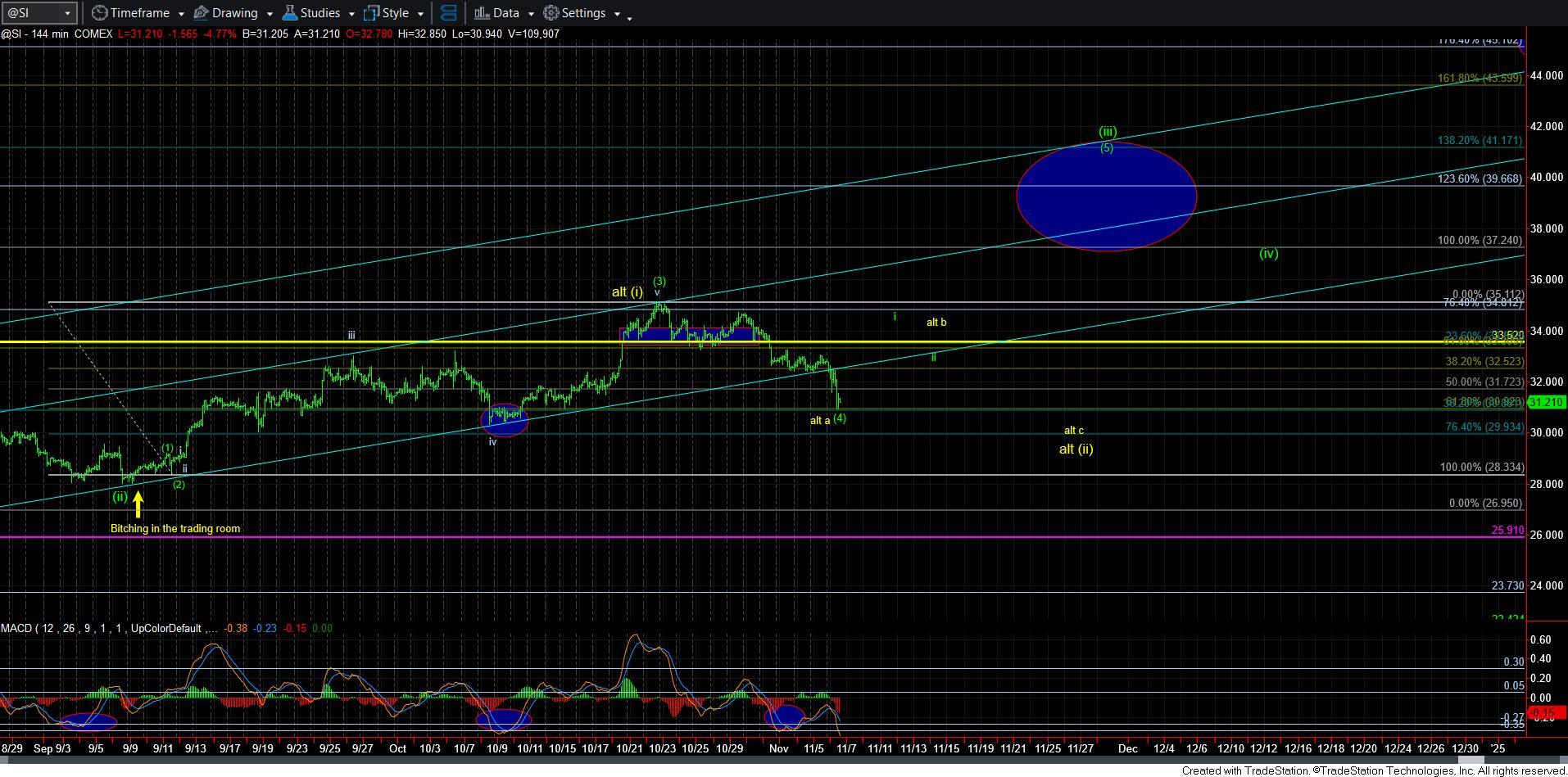Click the Style overlapping squares icon
Image resolution: width=1568 pixels, height=777 pixels.
pyautogui.click(x=371, y=13)
